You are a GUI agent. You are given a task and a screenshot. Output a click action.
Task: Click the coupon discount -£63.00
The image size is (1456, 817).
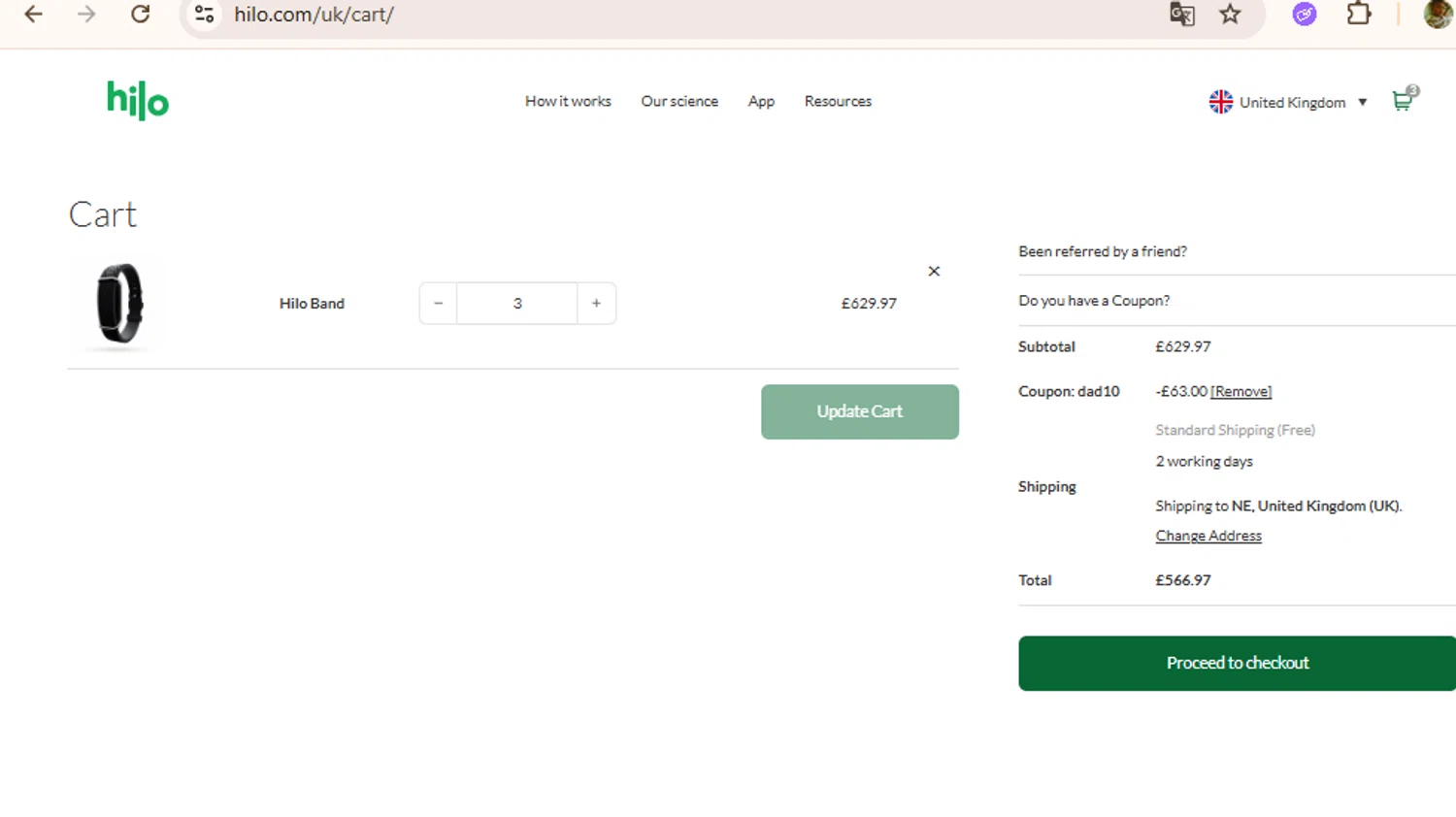(1181, 391)
